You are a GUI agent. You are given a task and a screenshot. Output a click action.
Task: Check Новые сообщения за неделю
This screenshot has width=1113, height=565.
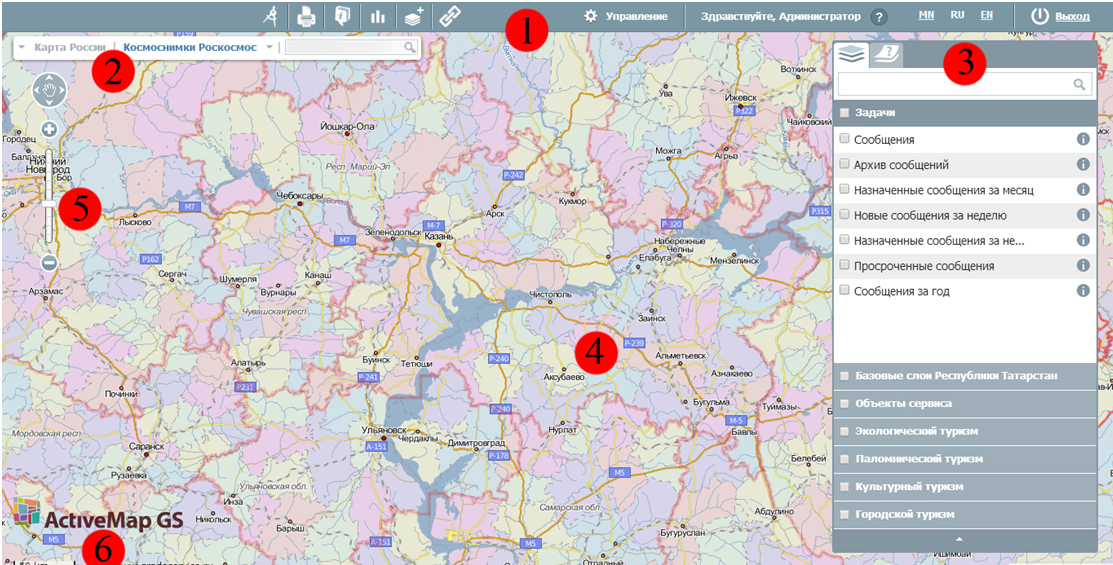point(844,214)
